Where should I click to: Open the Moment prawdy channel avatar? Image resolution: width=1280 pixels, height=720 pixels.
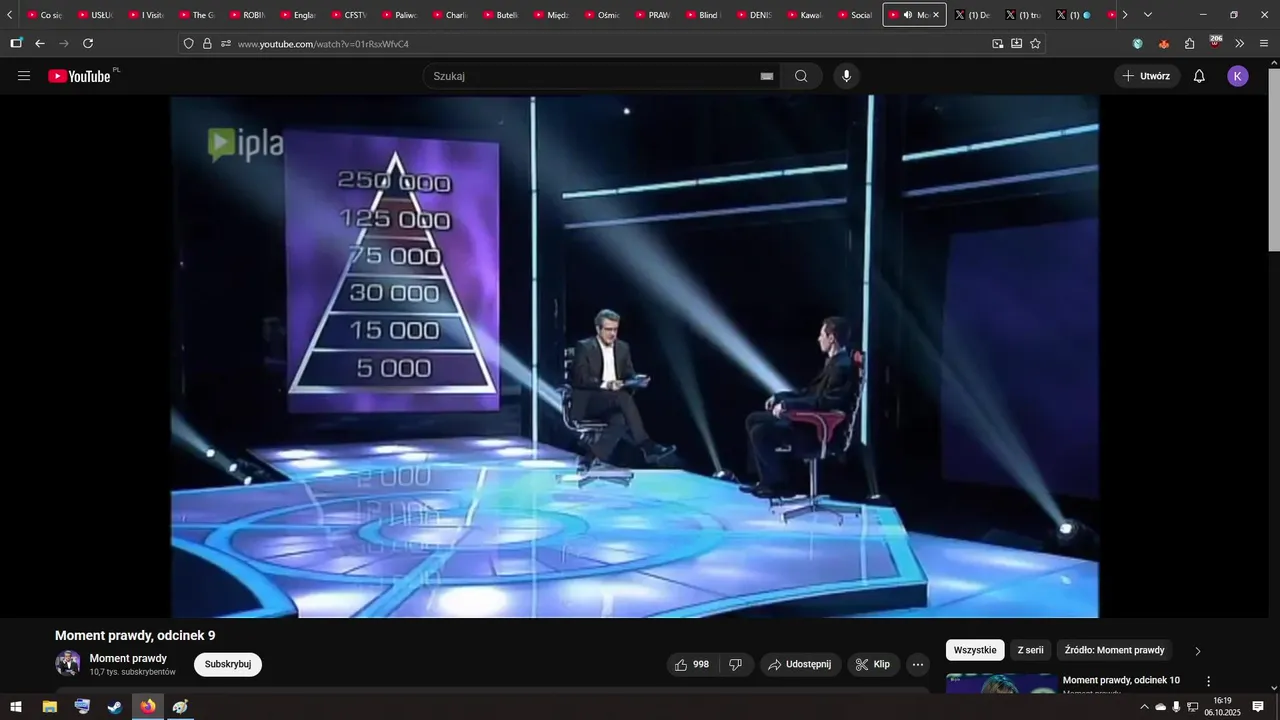(x=68, y=664)
